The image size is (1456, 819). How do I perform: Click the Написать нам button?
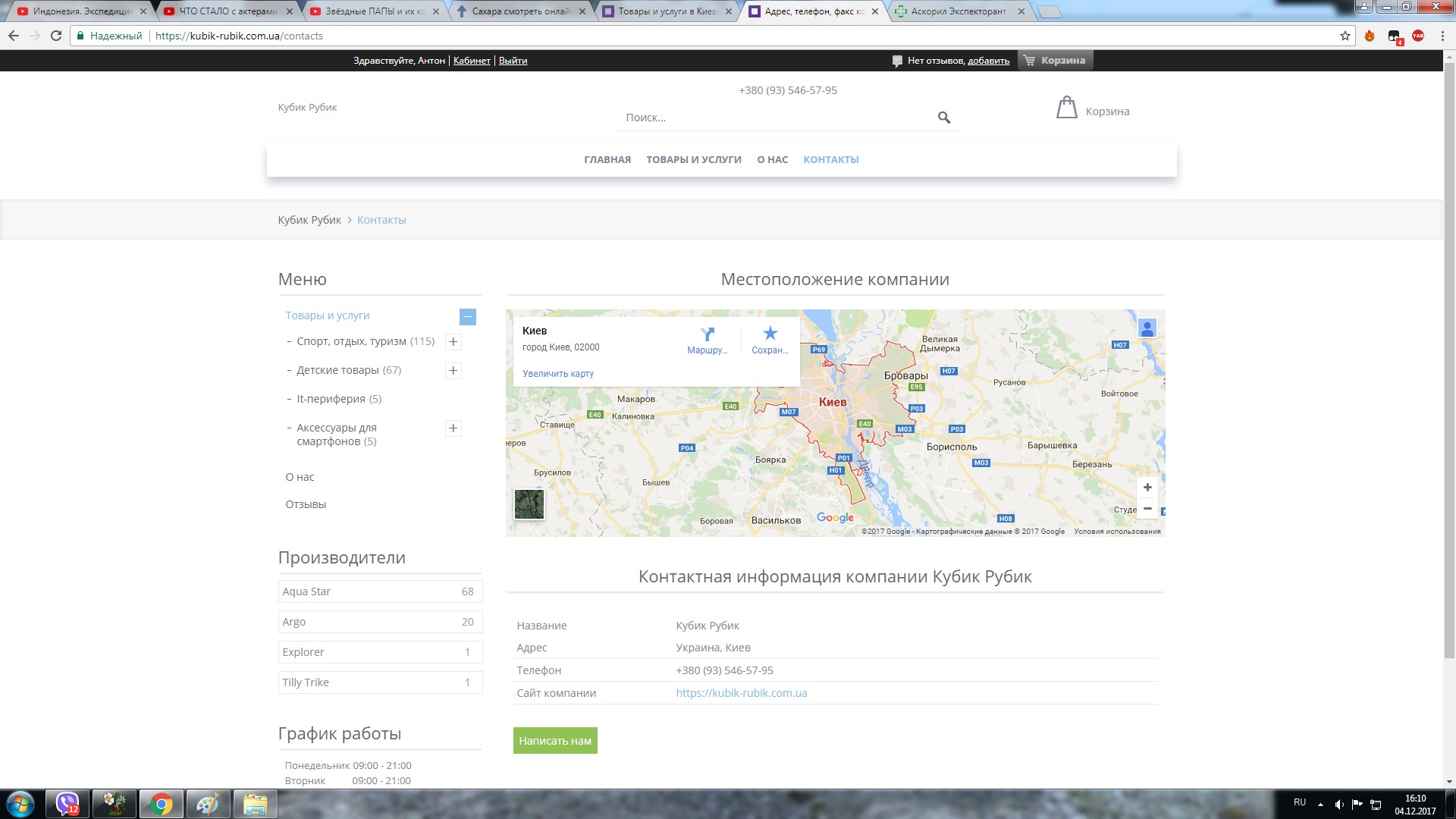pyautogui.click(x=555, y=741)
